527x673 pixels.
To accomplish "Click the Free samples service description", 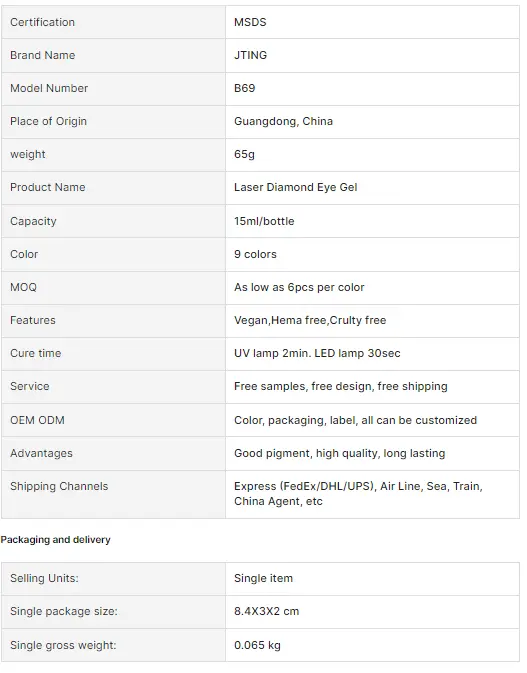I will (341, 387).
